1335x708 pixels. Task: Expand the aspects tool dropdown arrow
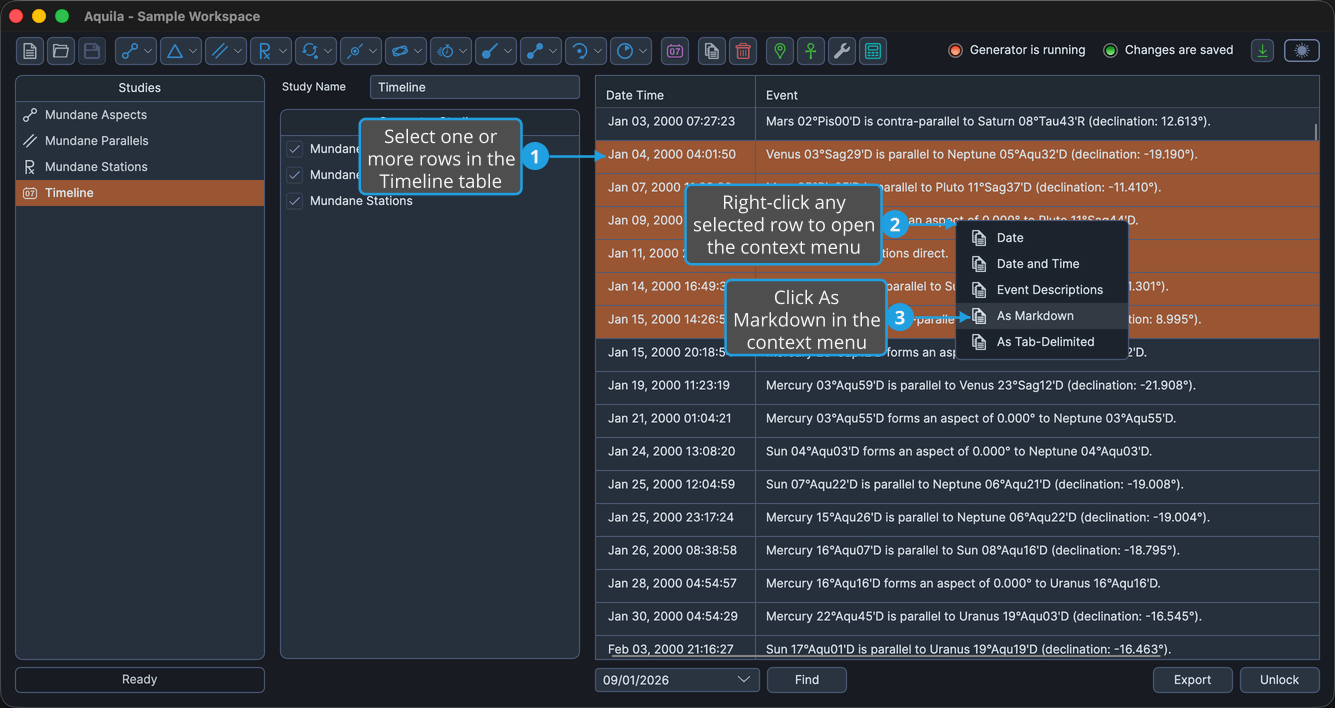[x=148, y=51]
